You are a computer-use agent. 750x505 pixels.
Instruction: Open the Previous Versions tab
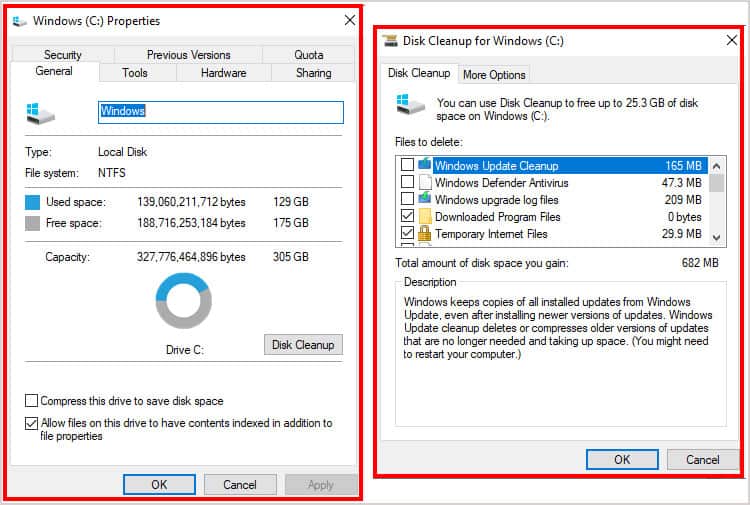(x=188, y=55)
